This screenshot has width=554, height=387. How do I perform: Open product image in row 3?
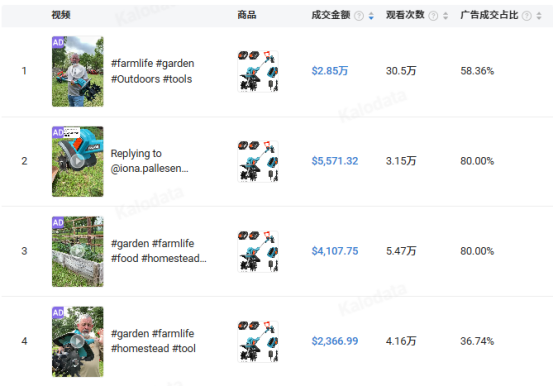[258, 252]
